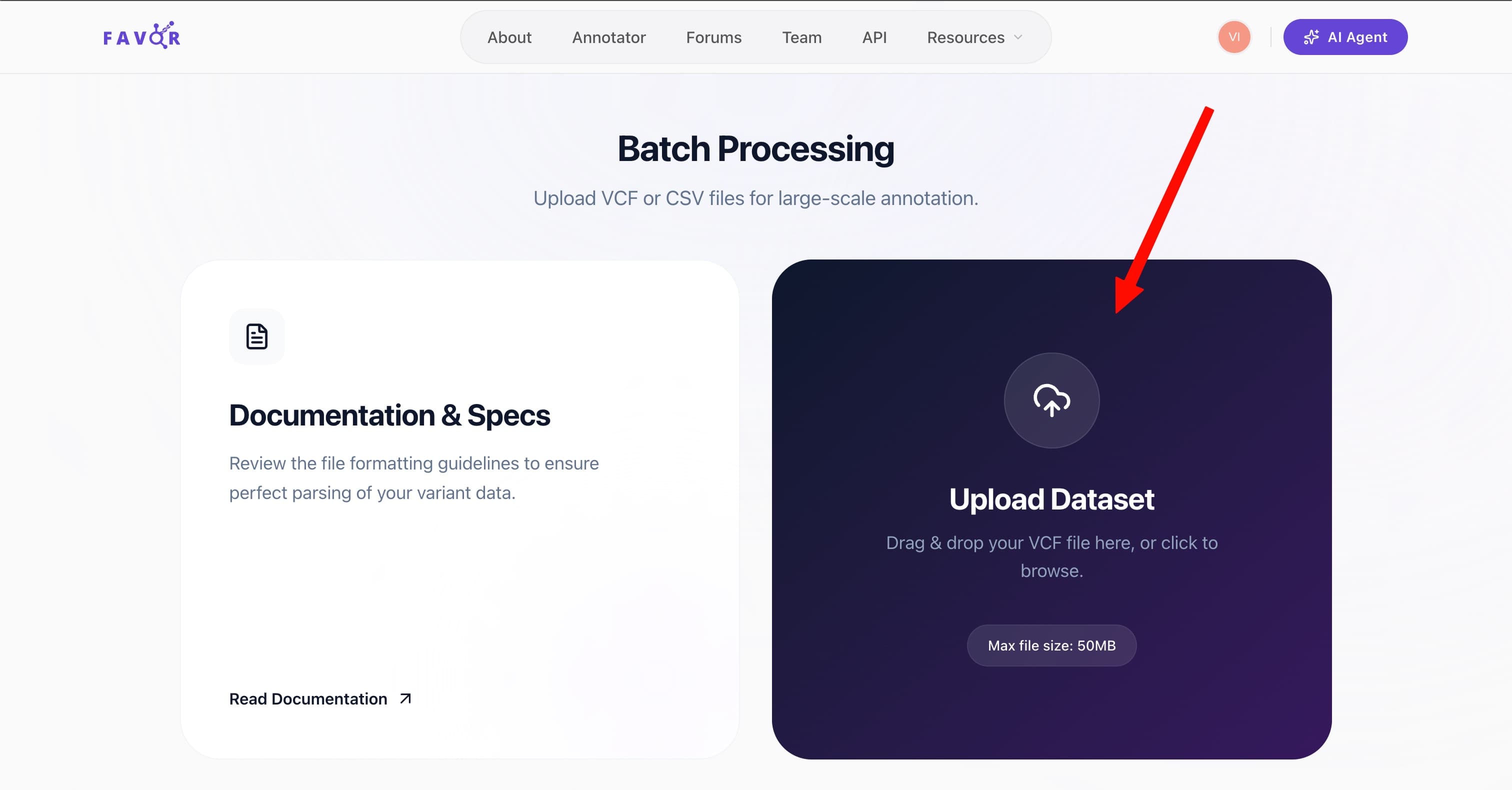Image resolution: width=1512 pixels, height=790 pixels.
Task: Click the Batch Processing title
Action: [x=755, y=148]
